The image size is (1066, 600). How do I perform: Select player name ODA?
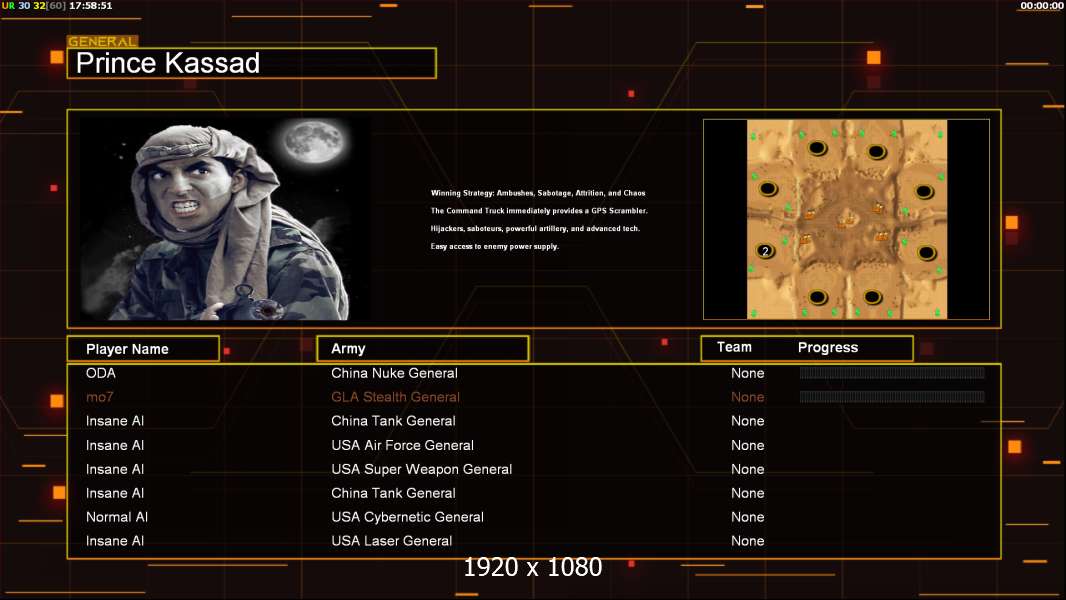click(x=101, y=373)
